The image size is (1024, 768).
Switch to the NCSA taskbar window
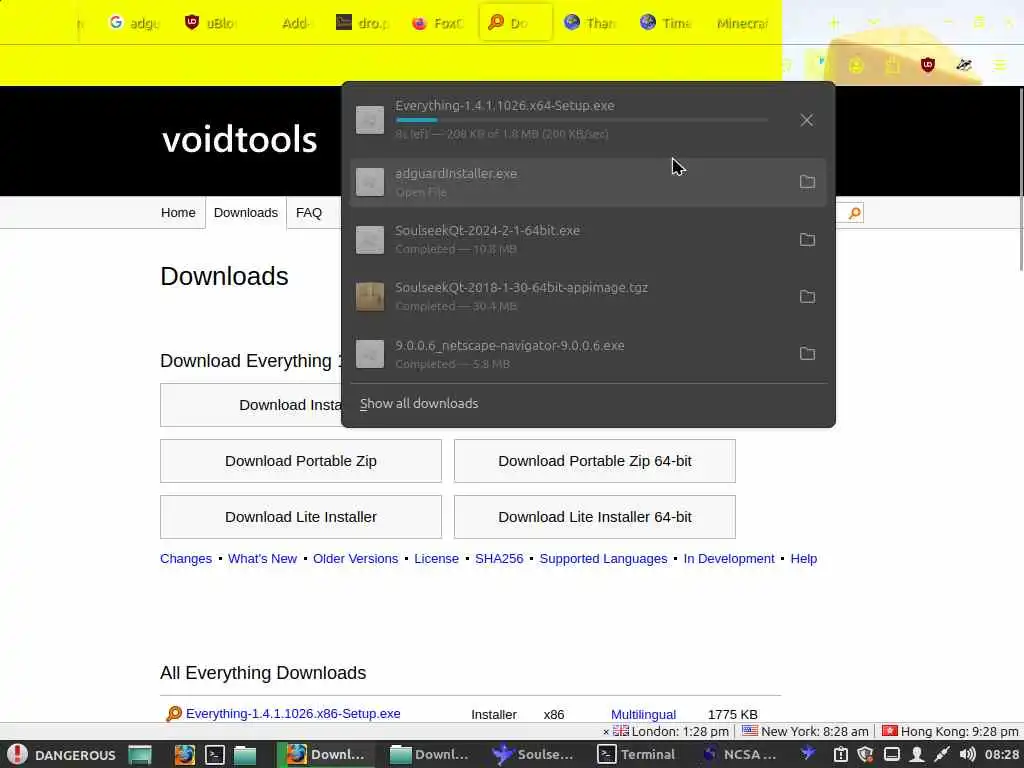click(741, 755)
